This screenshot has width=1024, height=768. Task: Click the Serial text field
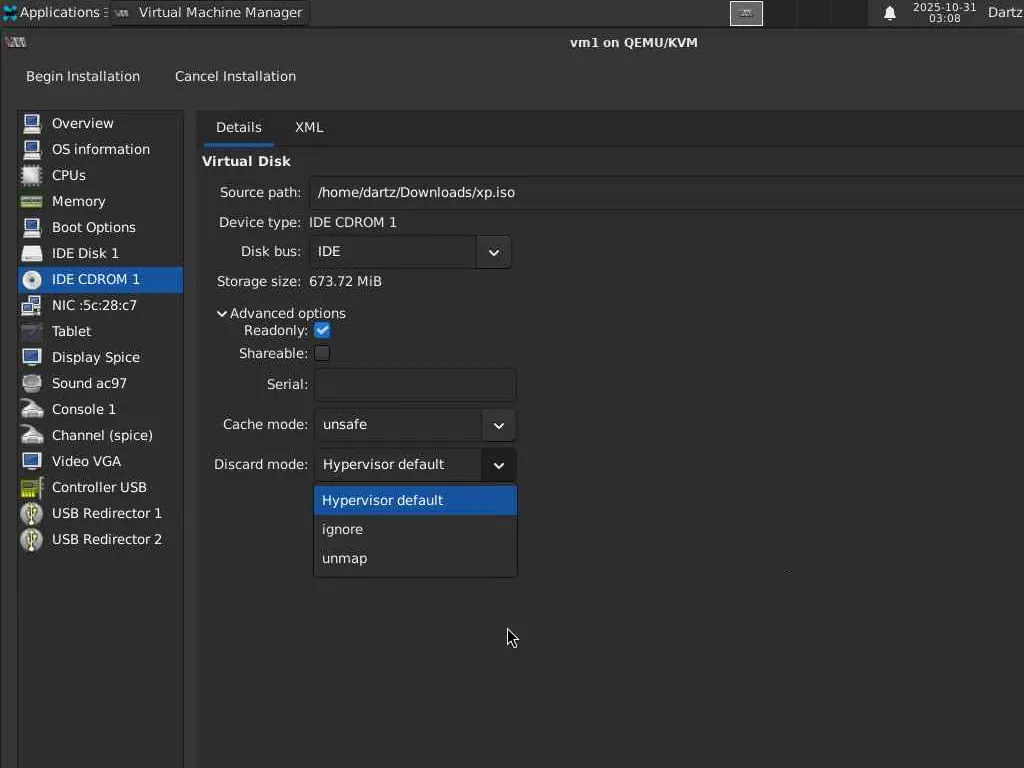tap(415, 384)
